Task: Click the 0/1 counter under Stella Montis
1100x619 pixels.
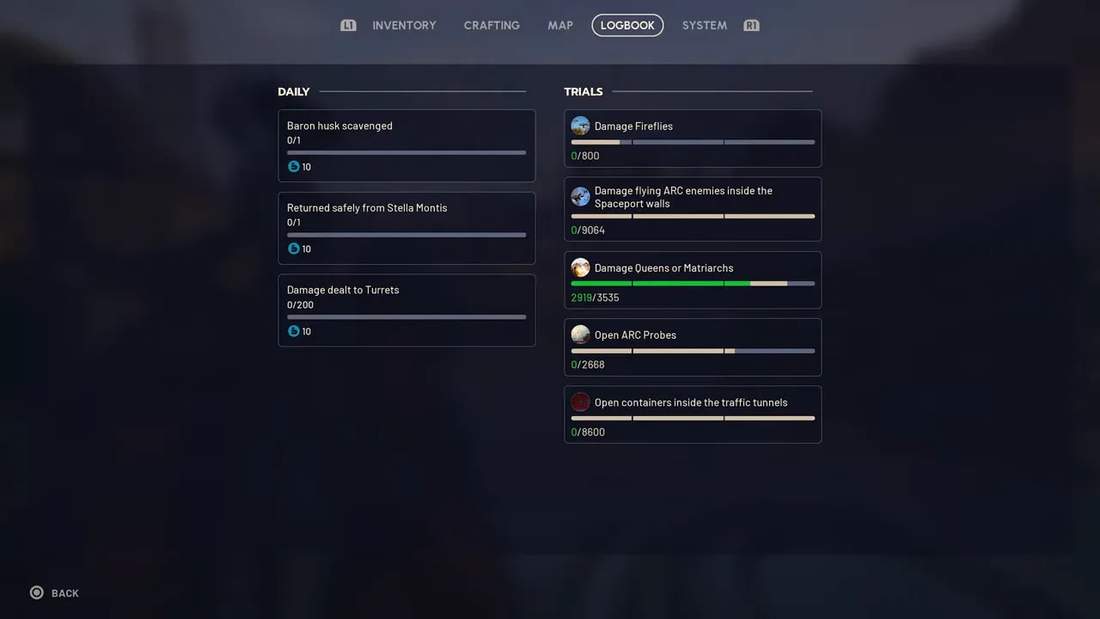Action: (294, 222)
